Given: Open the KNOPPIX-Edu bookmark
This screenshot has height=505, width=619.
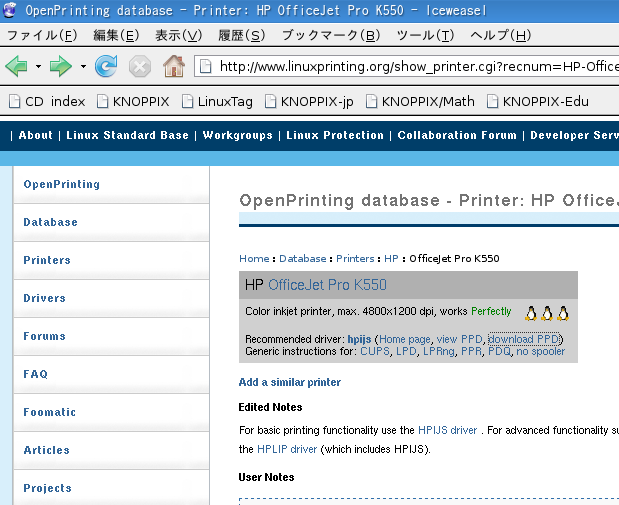Looking at the screenshot, I should click(x=538, y=101).
